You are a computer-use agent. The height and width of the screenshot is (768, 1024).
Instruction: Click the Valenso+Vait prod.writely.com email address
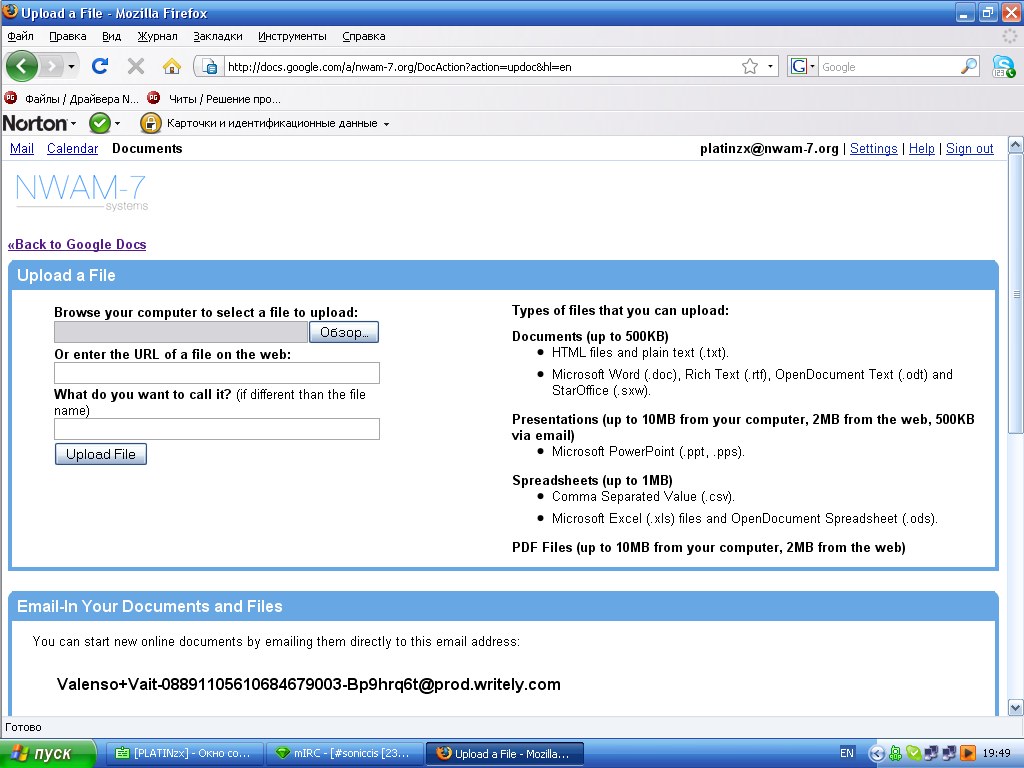pyautogui.click(x=308, y=684)
